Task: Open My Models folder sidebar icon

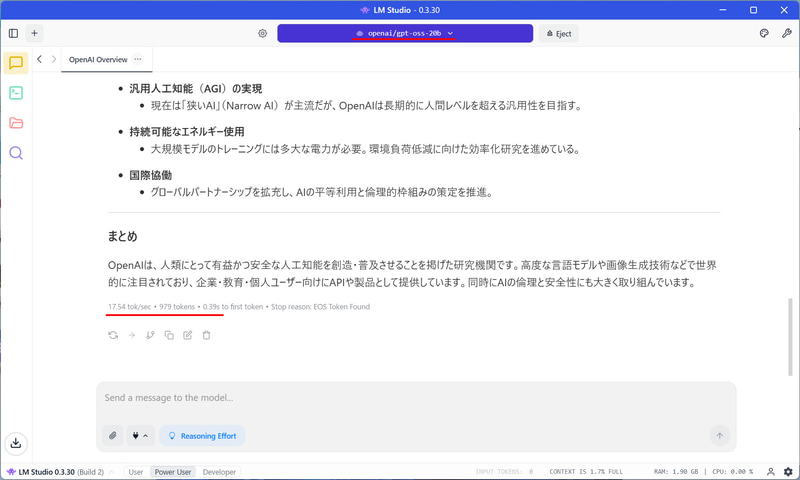Action: 16,123
